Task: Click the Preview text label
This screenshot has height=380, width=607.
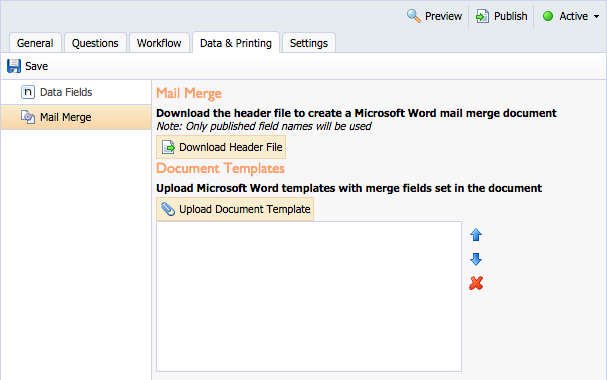Action: click(x=443, y=16)
